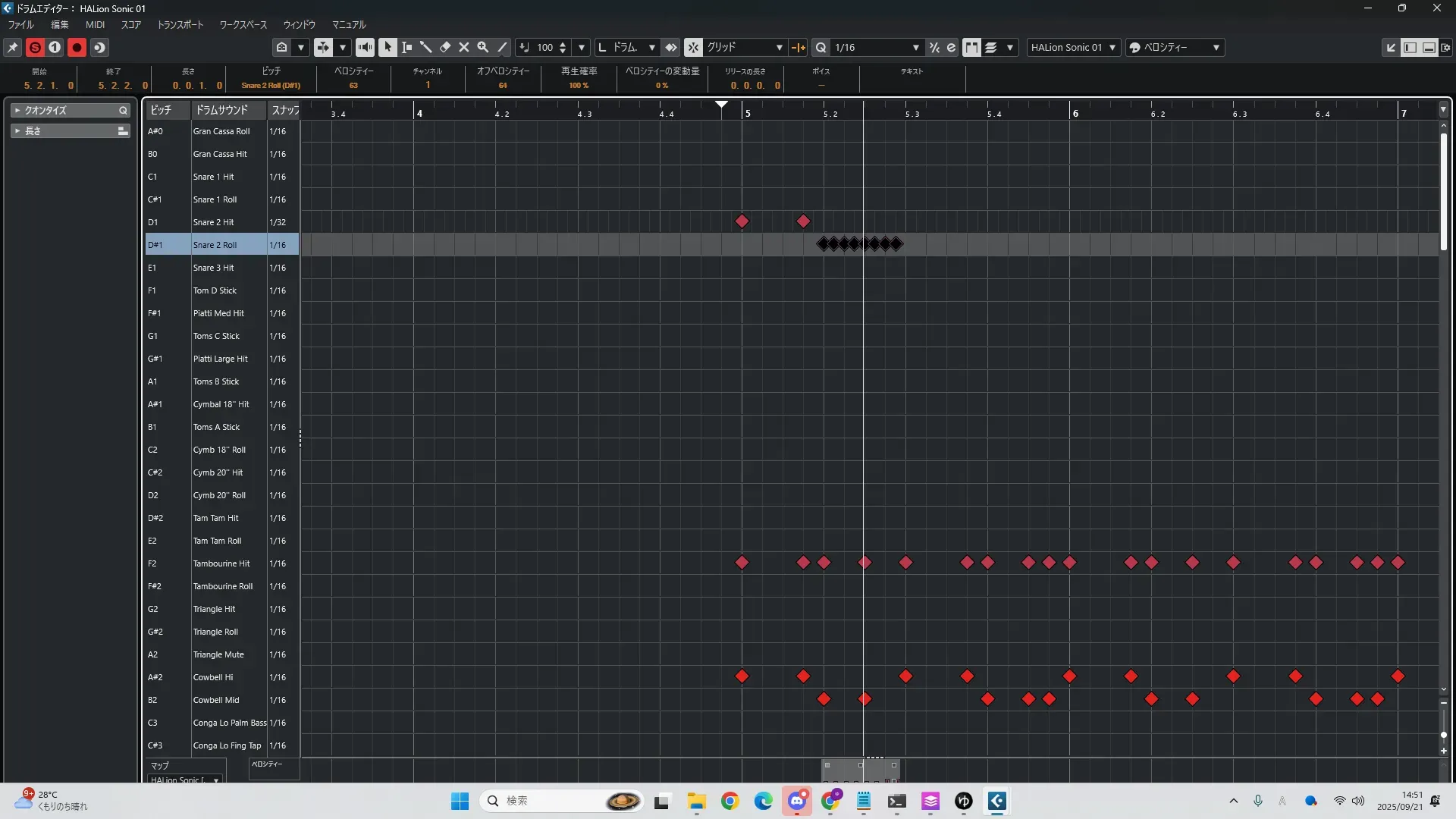The width and height of the screenshot is (1456, 819).
Task: Select the drumstick tool
Action: point(426,47)
